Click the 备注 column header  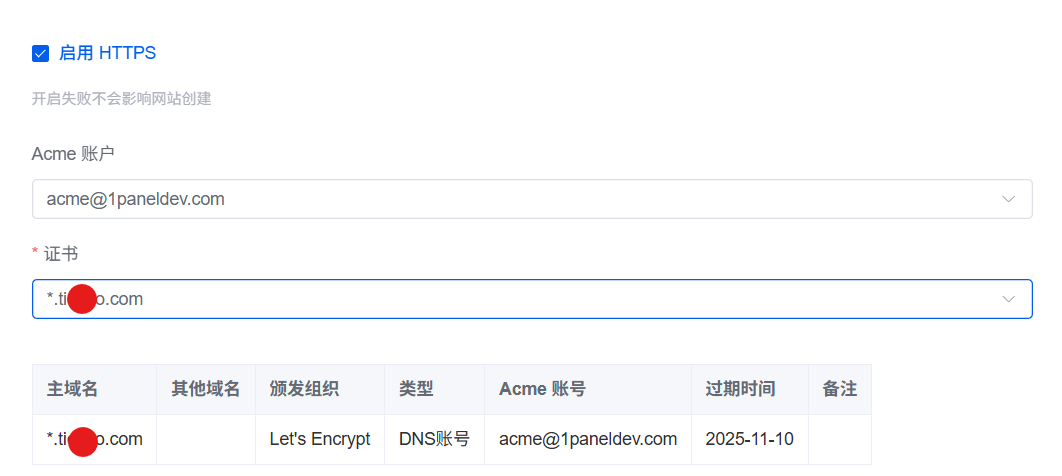tap(840, 389)
